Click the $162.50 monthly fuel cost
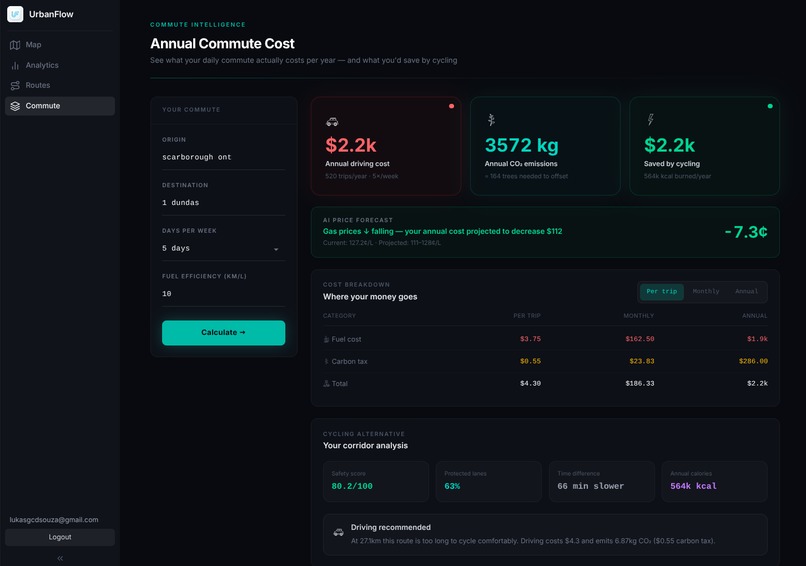 pyautogui.click(x=639, y=339)
